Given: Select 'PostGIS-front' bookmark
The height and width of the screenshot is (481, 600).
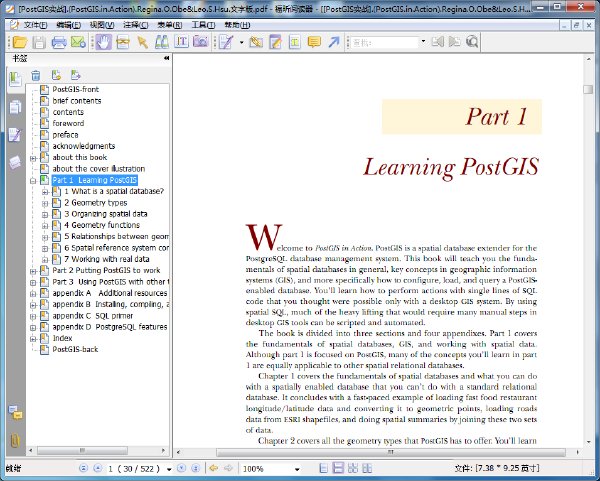Looking at the screenshot, I should click(x=75, y=89).
